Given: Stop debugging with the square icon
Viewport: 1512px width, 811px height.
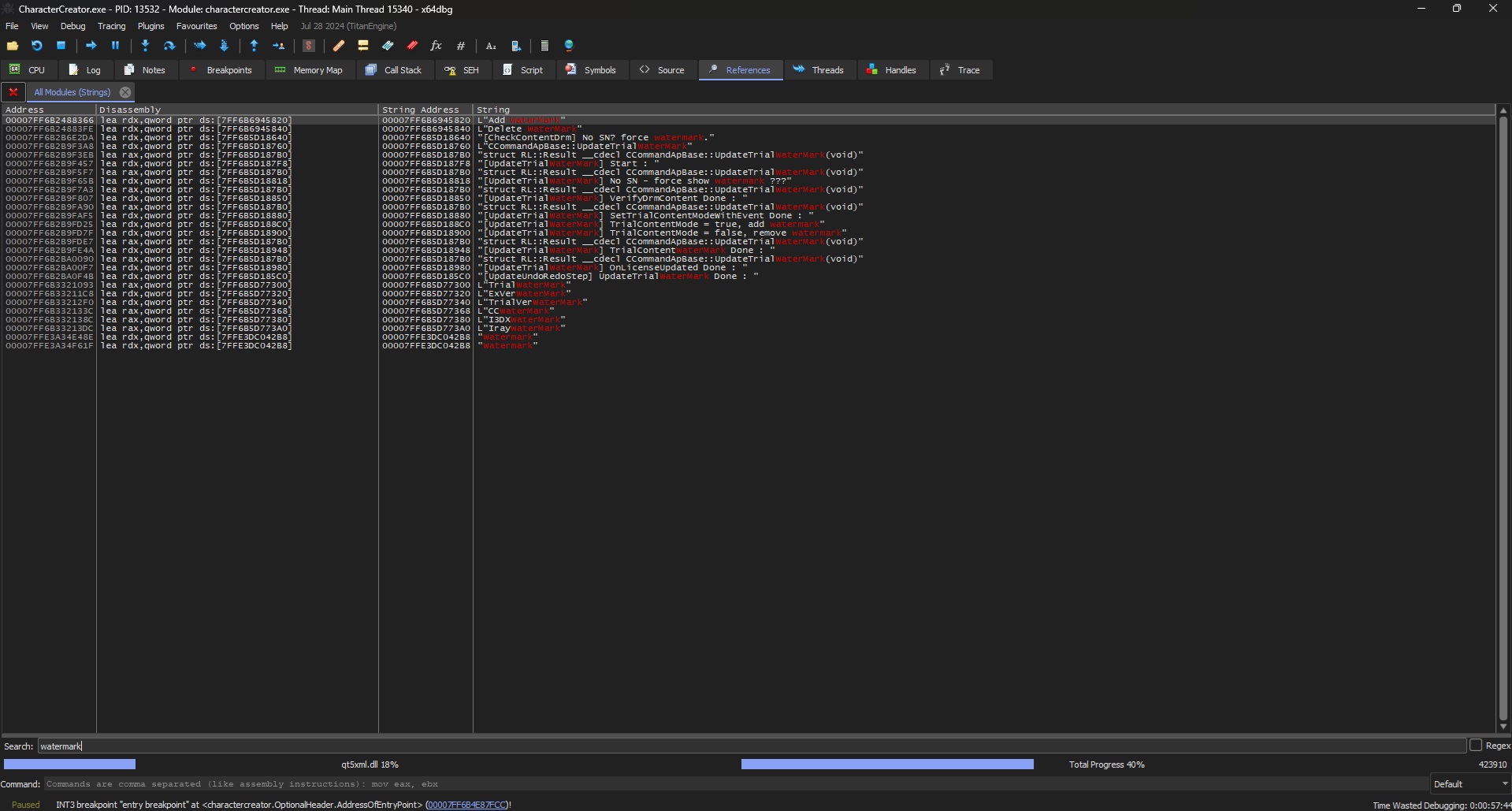Looking at the screenshot, I should tap(61, 46).
